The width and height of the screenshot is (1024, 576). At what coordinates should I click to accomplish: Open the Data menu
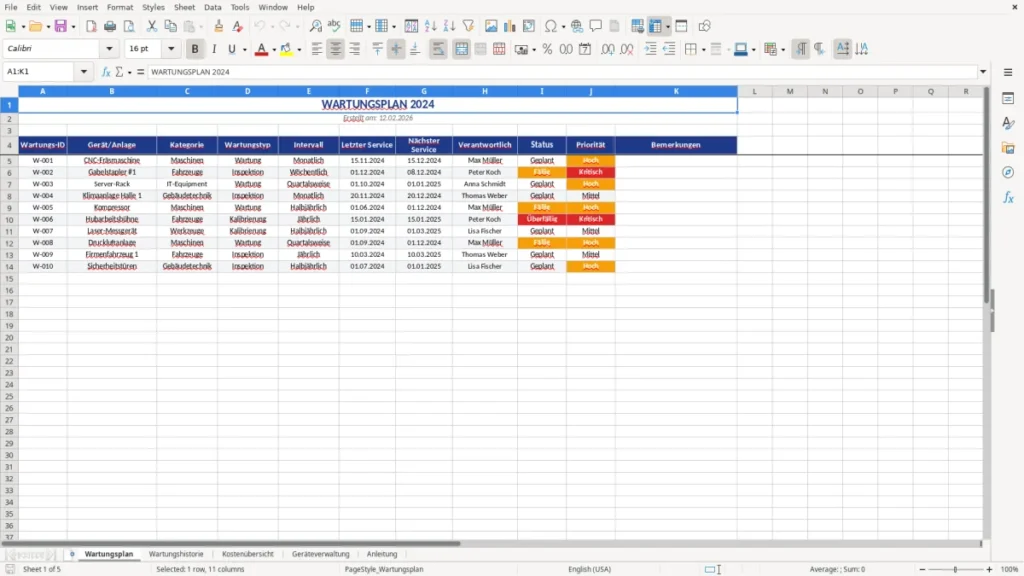coord(213,7)
